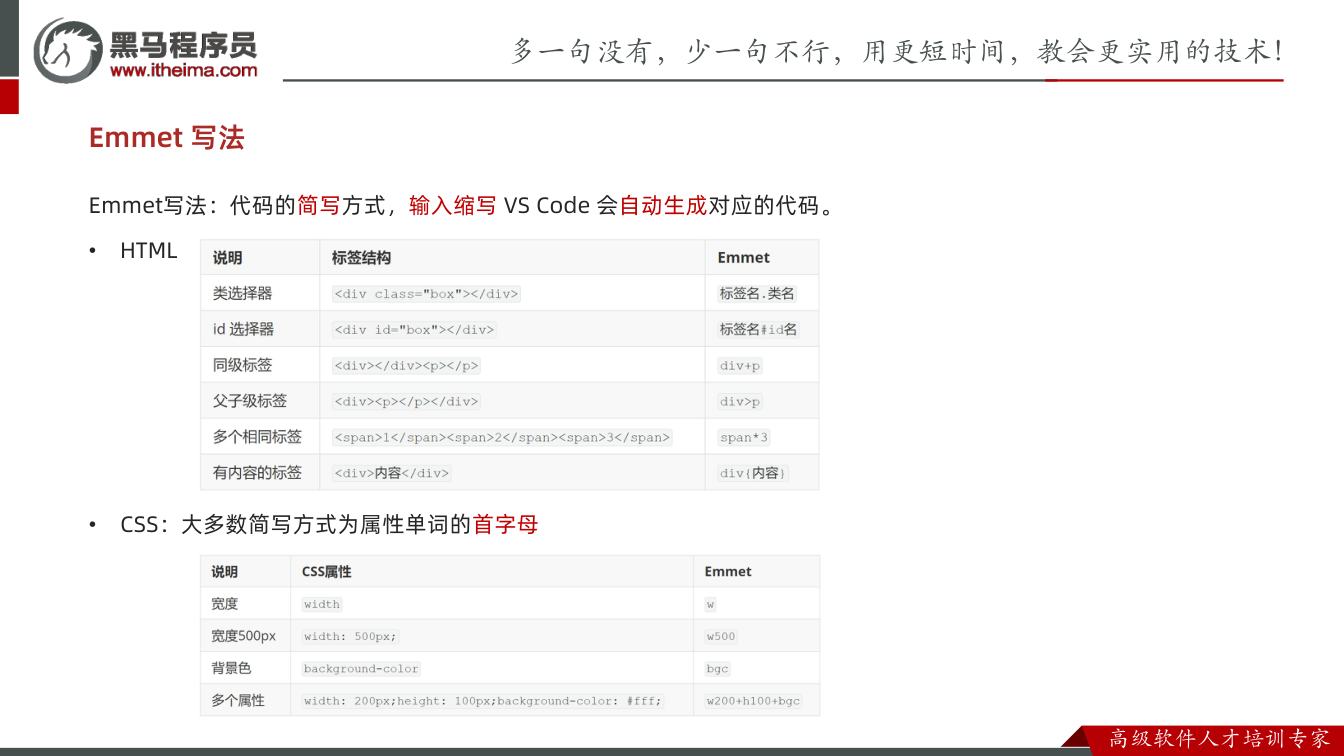Open the www.itheima.com link
The height and width of the screenshot is (756, 1344).
coord(183,70)
